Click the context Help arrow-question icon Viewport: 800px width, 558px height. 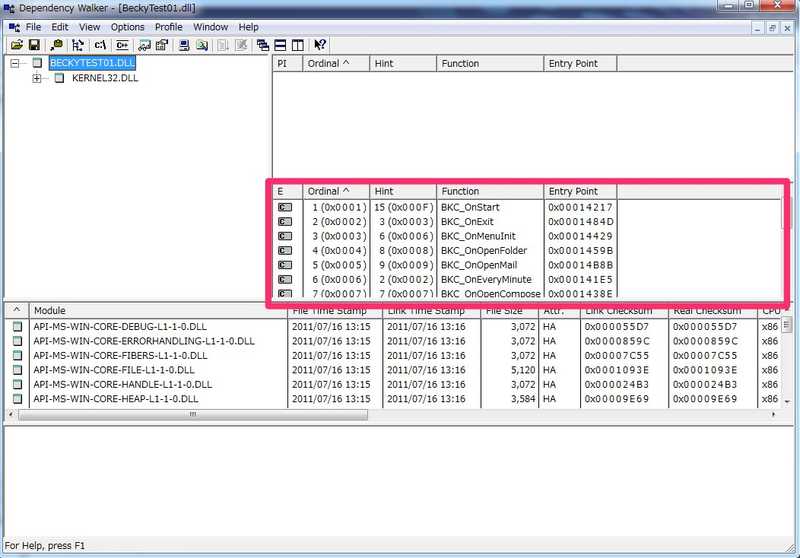(x=320, y=45)
